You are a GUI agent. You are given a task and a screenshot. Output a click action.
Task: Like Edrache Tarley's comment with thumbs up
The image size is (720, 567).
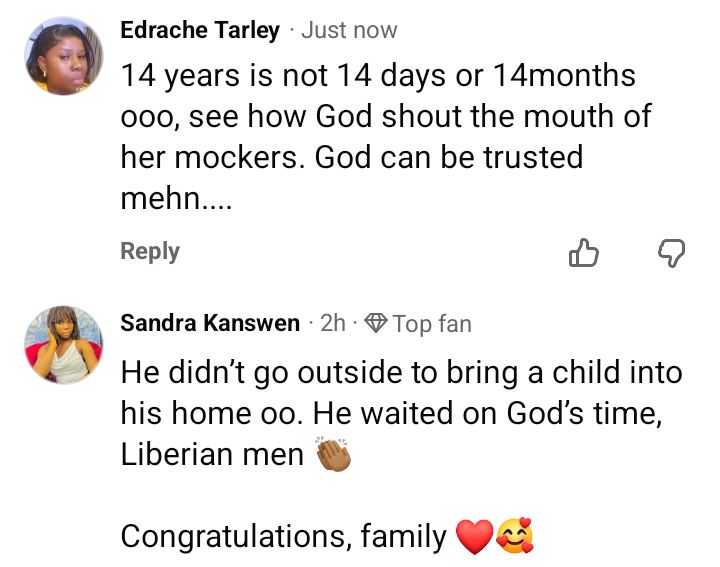[x=583, y=254]
